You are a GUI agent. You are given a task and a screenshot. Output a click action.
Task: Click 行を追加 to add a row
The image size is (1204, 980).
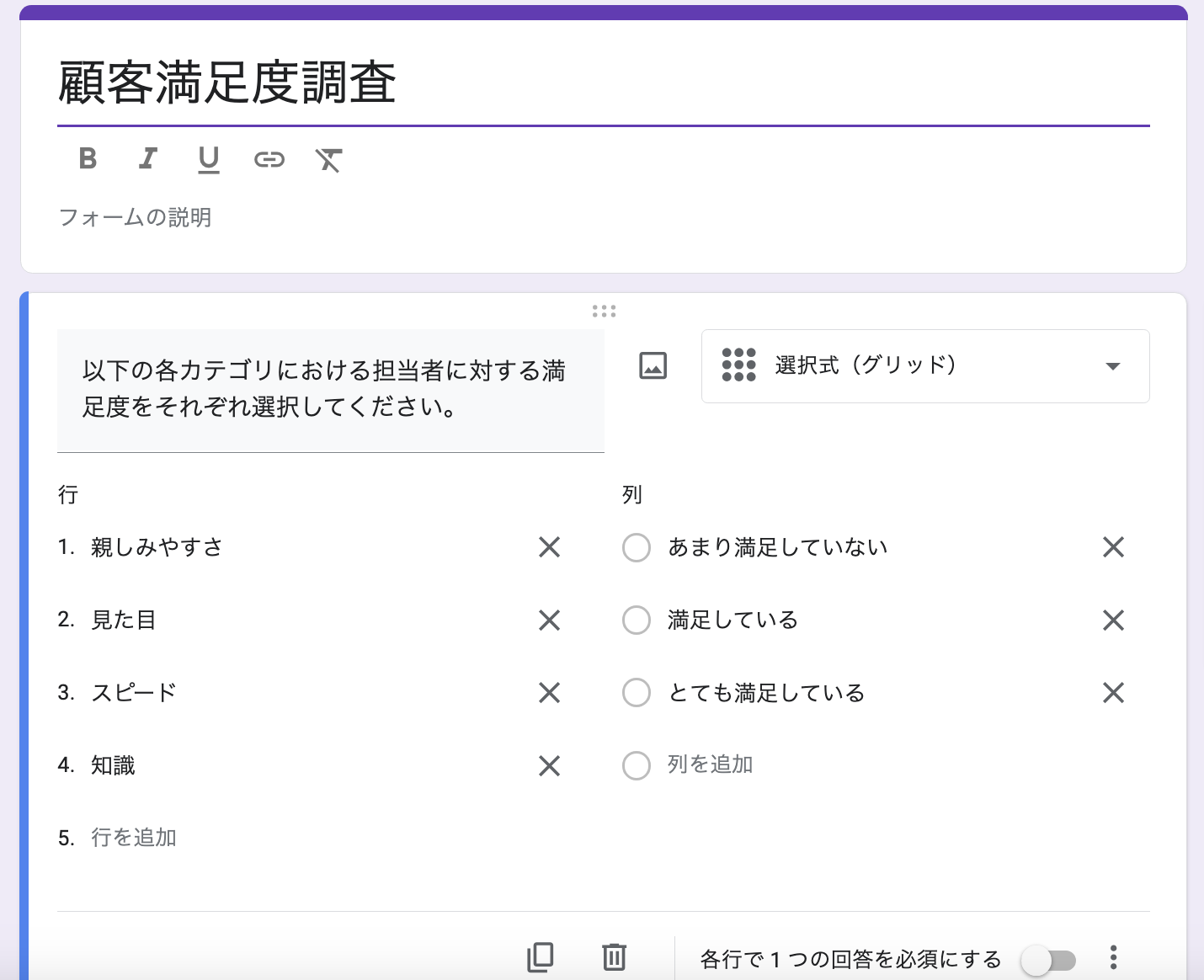[134, 838]
